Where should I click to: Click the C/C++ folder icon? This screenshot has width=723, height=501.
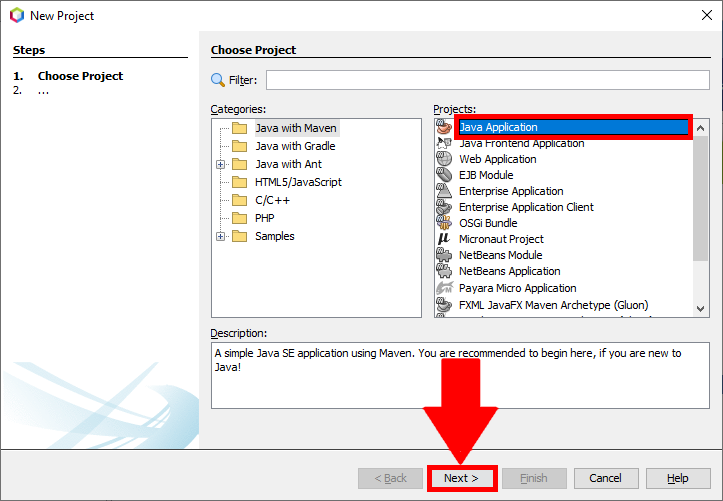tap(239, 200)
